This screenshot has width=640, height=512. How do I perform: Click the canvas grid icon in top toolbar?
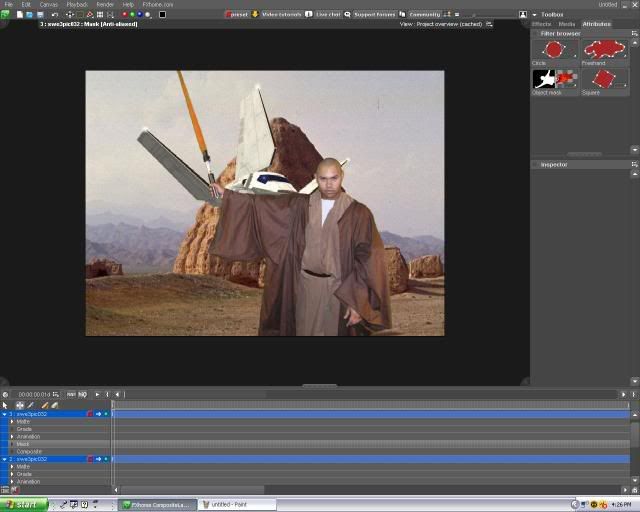(x=100, y=15)
